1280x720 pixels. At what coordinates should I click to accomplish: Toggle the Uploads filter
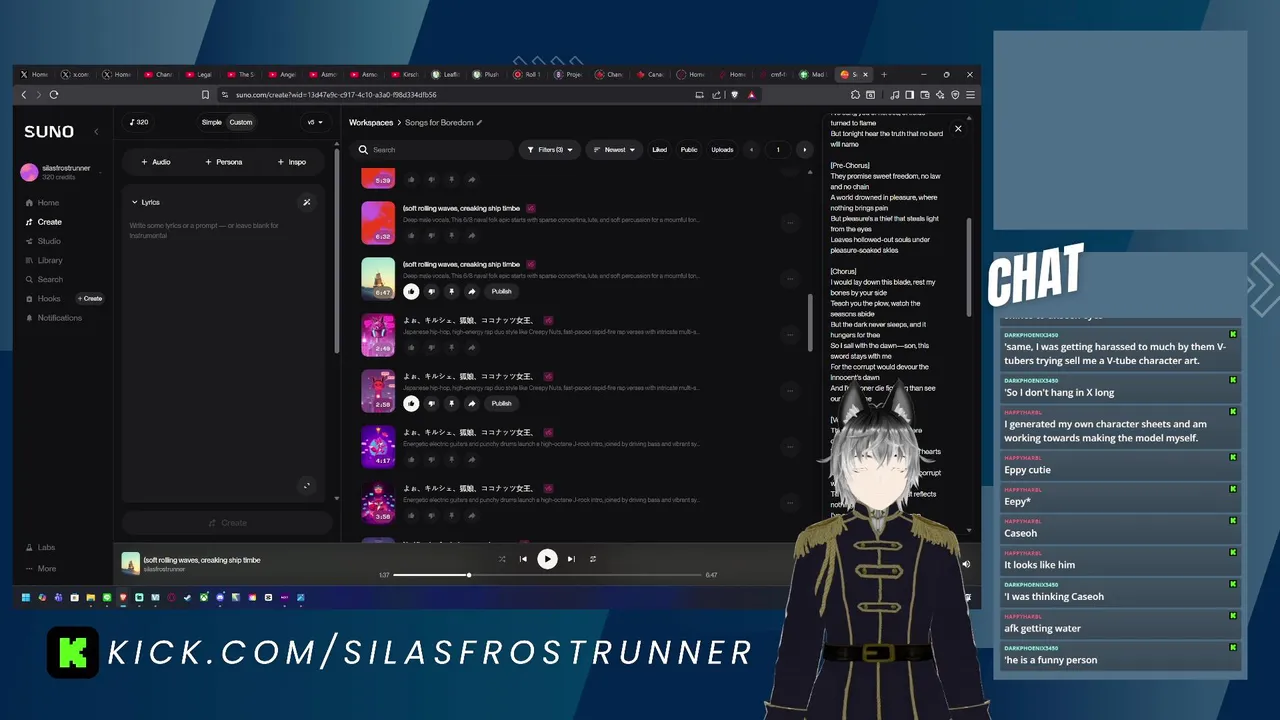point(722,150)
